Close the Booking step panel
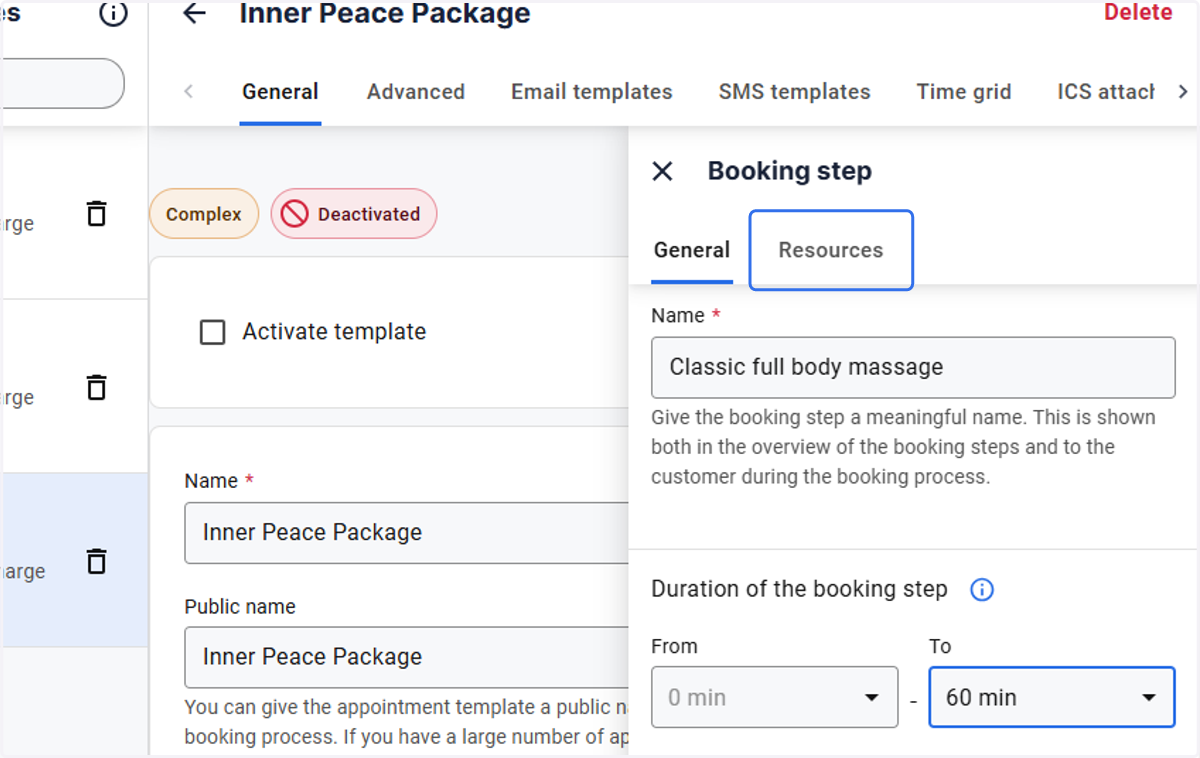This screenshot has height=758, width=1200. click(662, 171)
